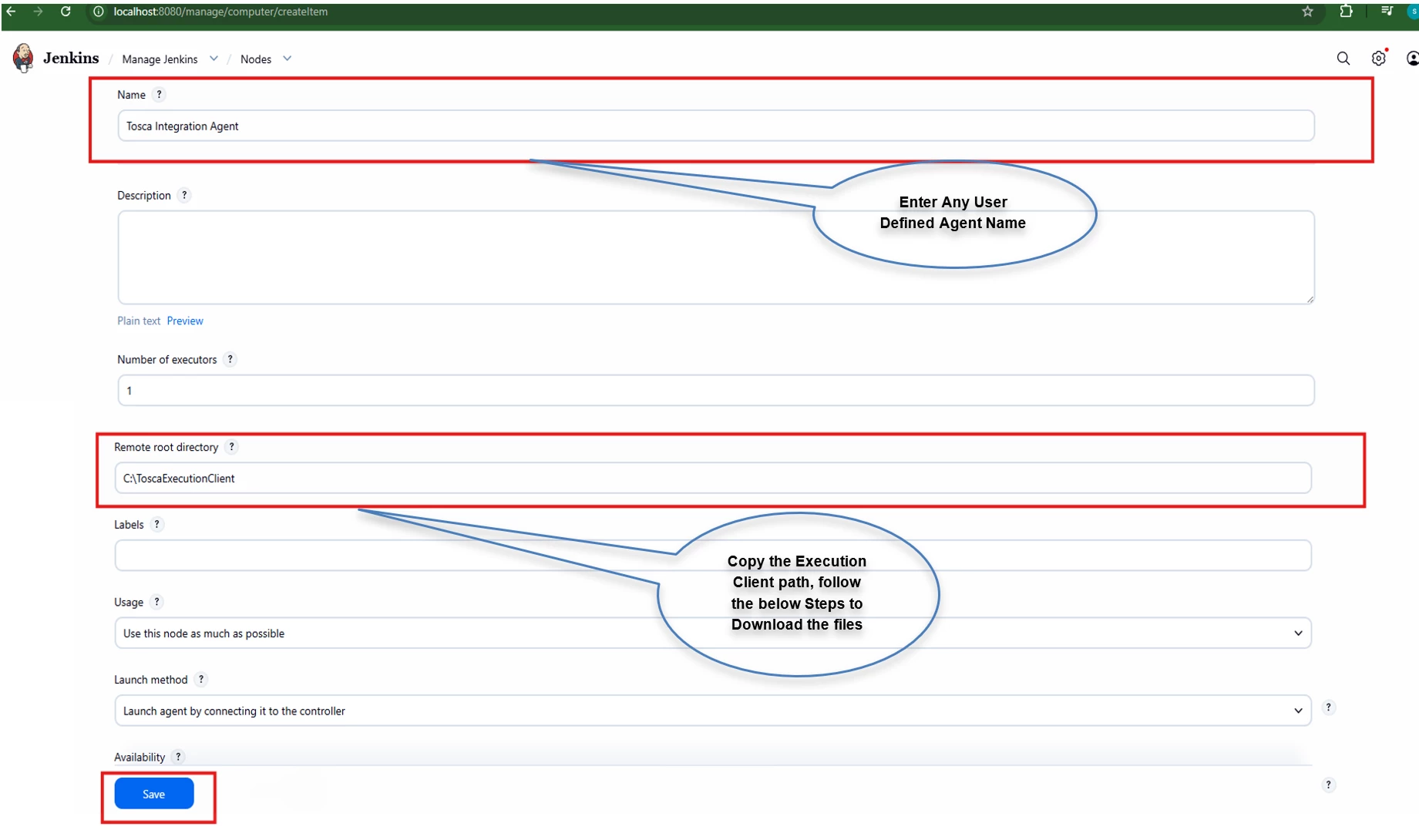Screen dimensions: 1419x840
Task: Open the browser extensions puzzle icon
Action: 1346,12
